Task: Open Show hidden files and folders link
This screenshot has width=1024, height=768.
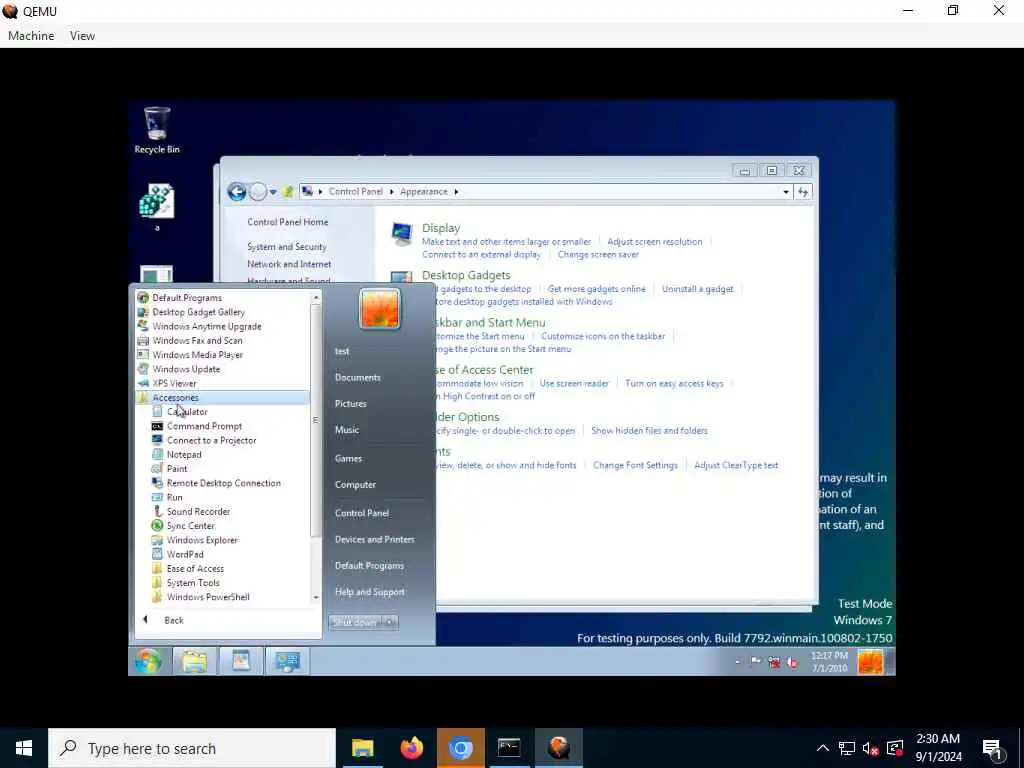Action: click(649, 431)
